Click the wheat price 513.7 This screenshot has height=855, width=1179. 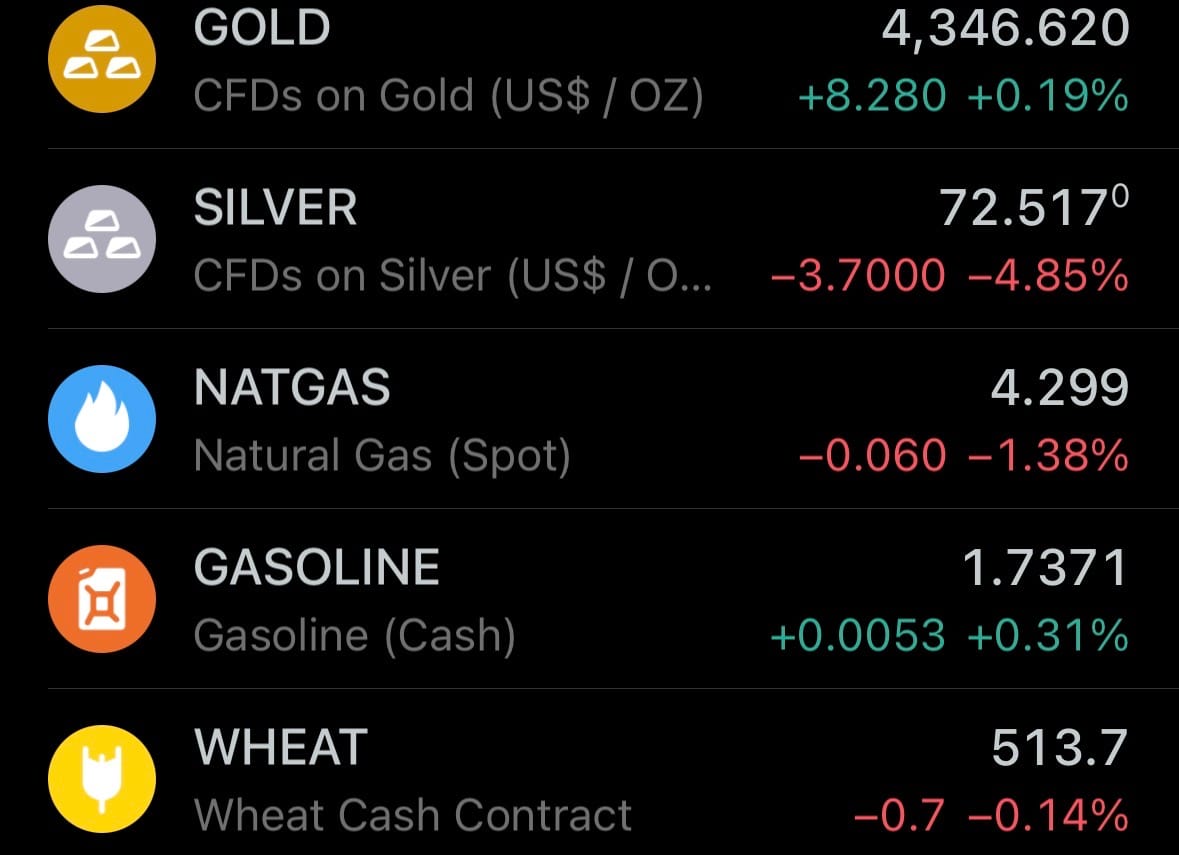click(1059, 748)
